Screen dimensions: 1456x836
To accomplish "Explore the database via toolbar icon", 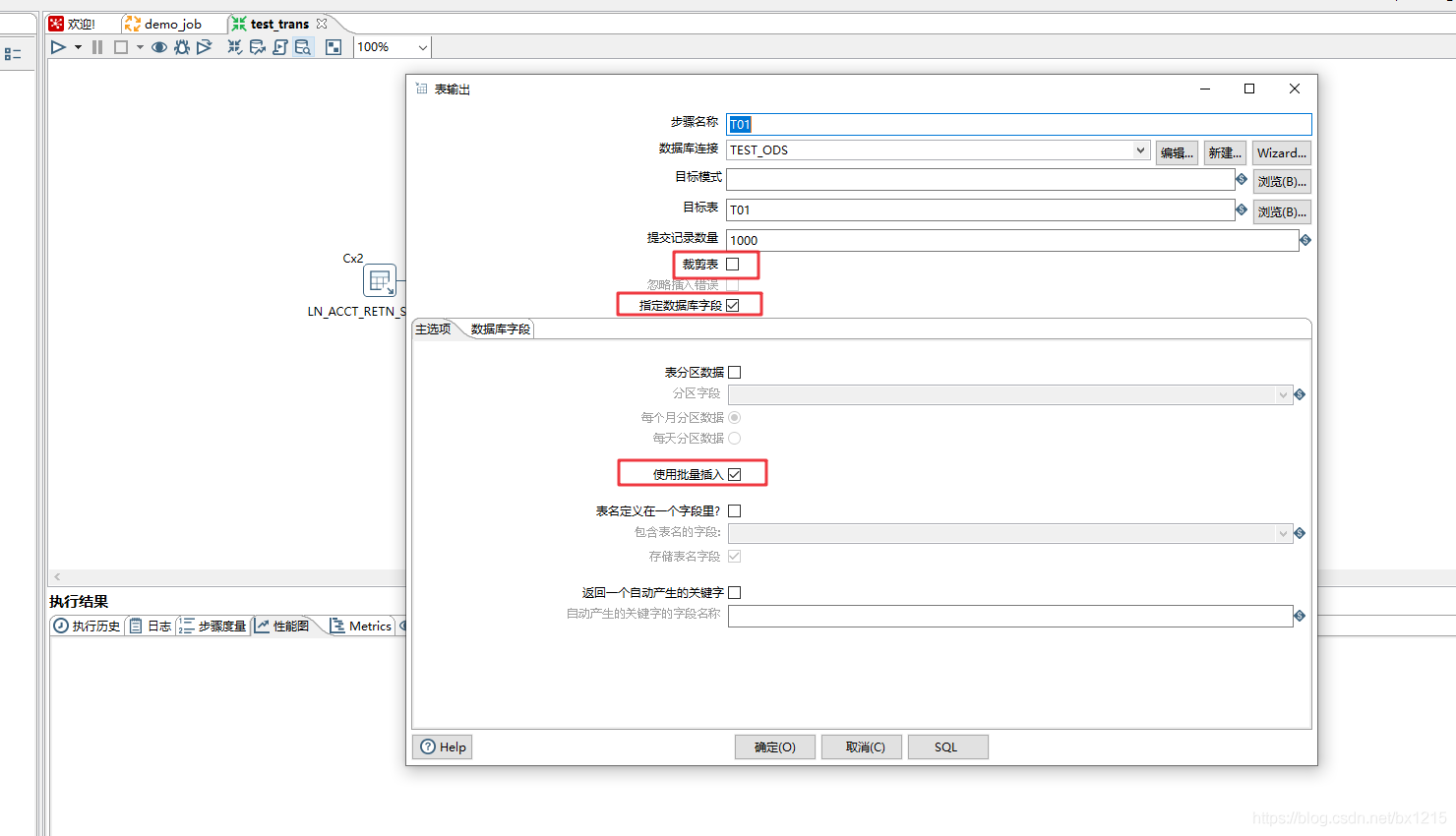I will tap(303, 47).
